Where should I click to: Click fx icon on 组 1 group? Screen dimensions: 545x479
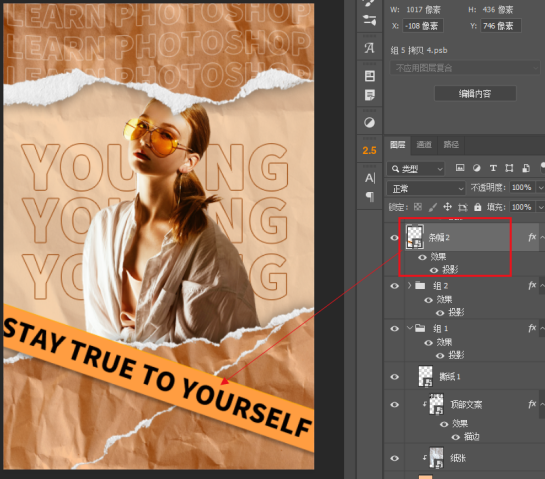(x=532, y=328)
